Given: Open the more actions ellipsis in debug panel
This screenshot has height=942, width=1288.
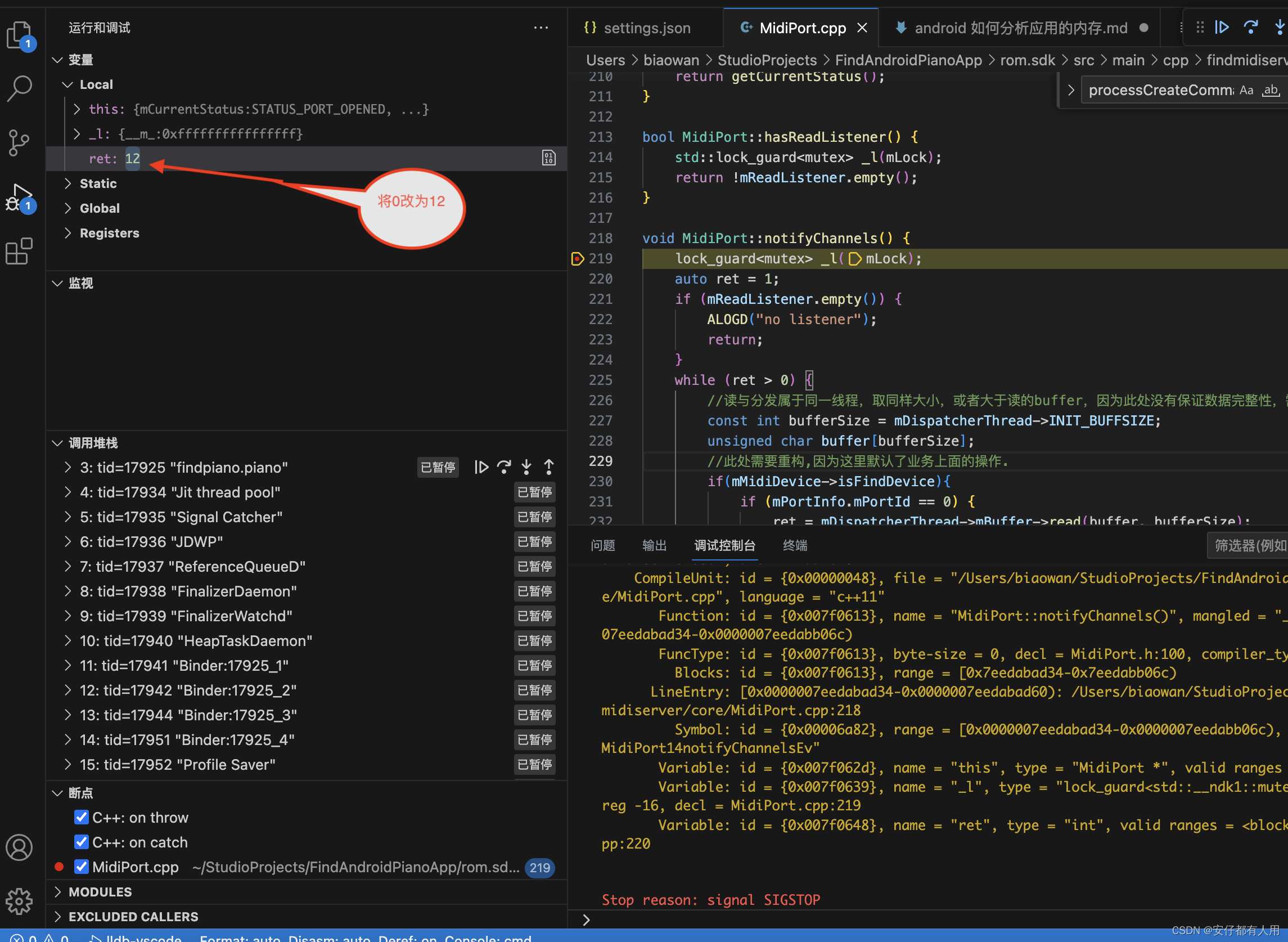Looking at the screenshot, I should click(x=541, y=28).
